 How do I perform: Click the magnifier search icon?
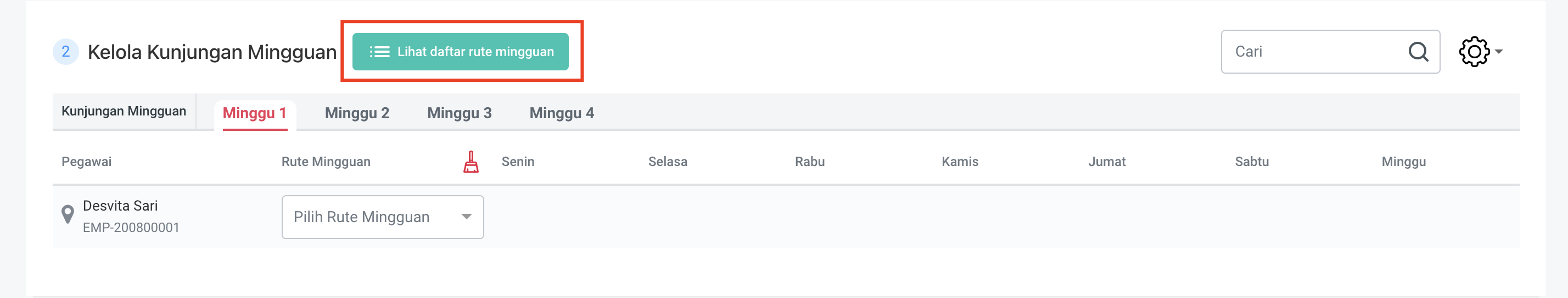coord(1418,52)
